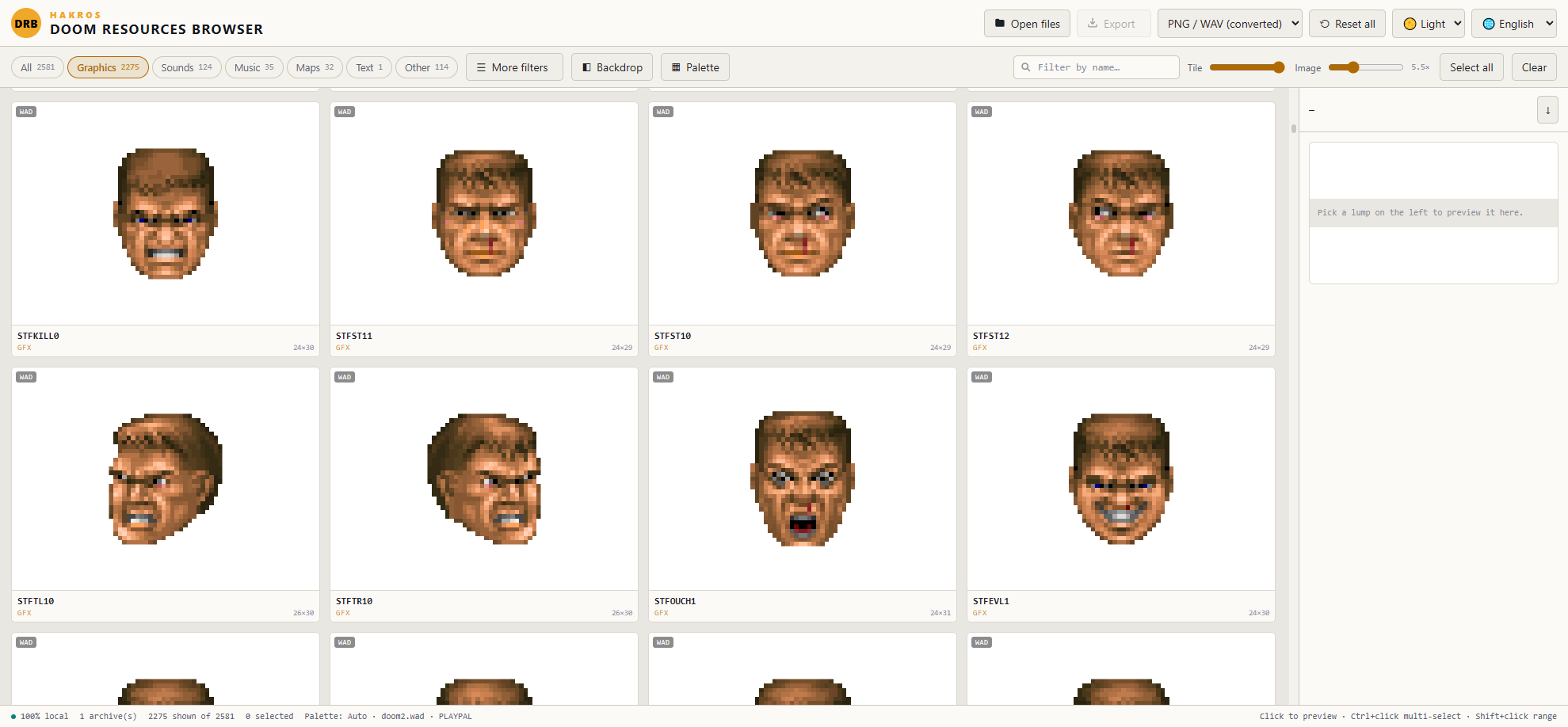Click '1 archive(s)' in status bar
The height and width of the screenshot is (727, 1568).
point(108,716)
